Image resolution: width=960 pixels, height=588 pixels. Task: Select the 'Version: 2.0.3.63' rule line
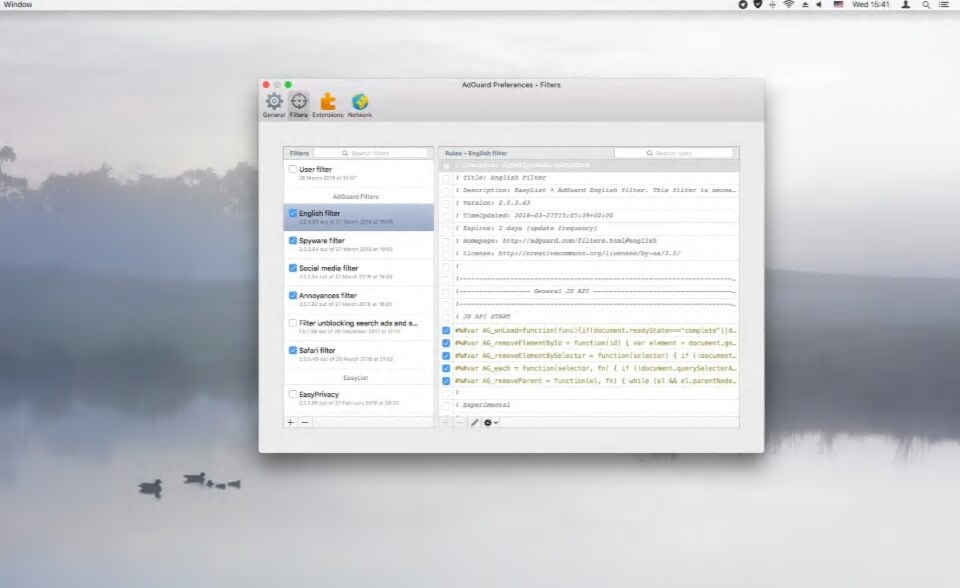pyautogui.click(x=589, y=203)
